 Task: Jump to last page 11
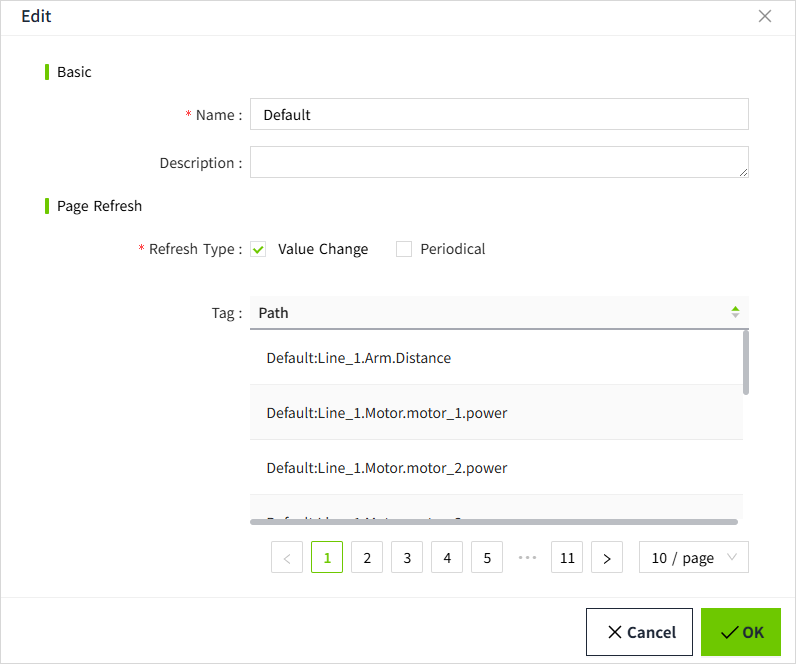tap(567, 558)
